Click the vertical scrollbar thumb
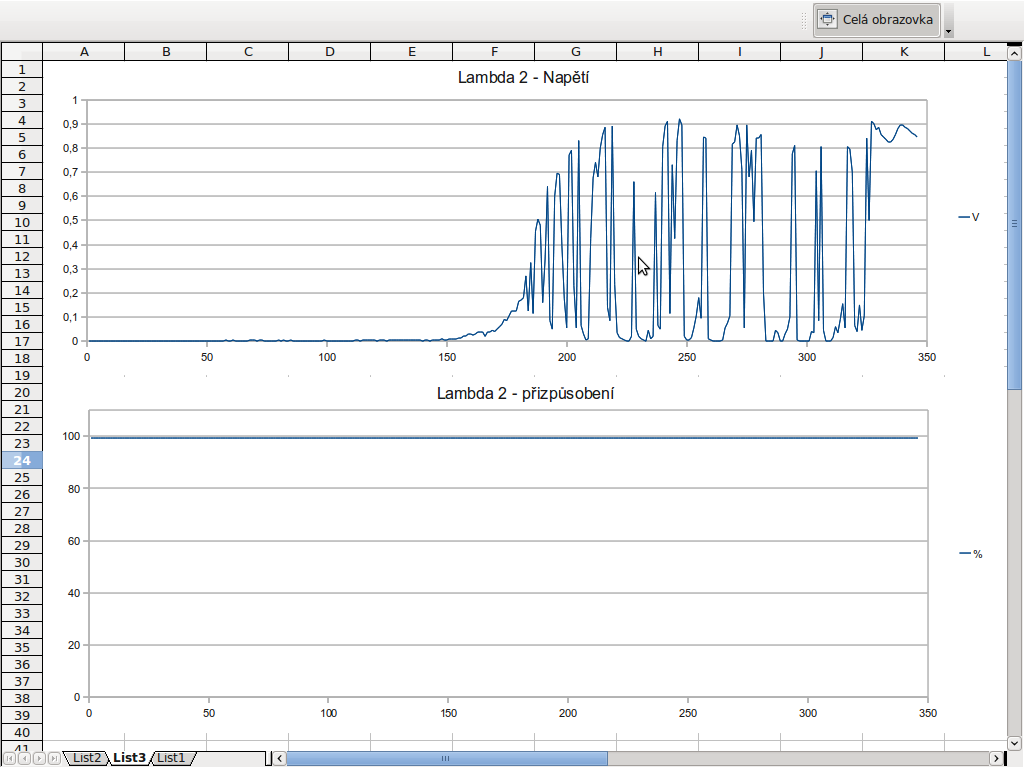 pyautogui.click(x=1015, y=222)
